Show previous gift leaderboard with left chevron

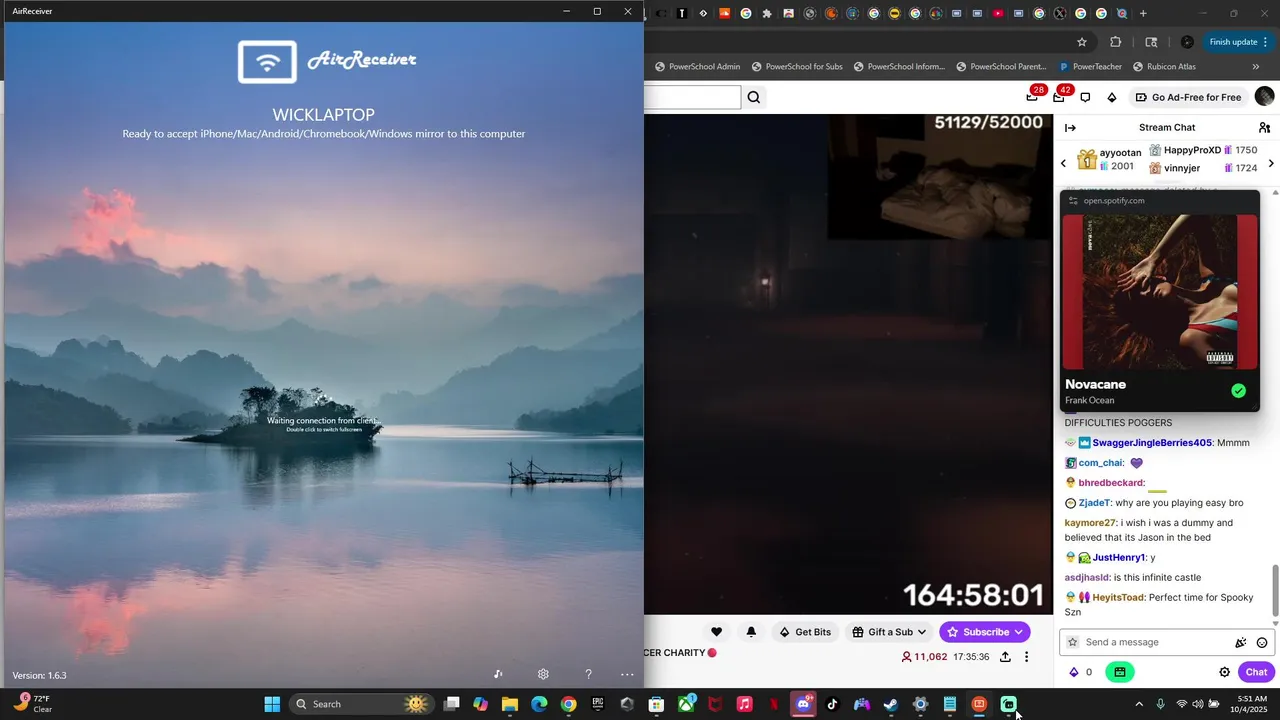click(1064, 162)
